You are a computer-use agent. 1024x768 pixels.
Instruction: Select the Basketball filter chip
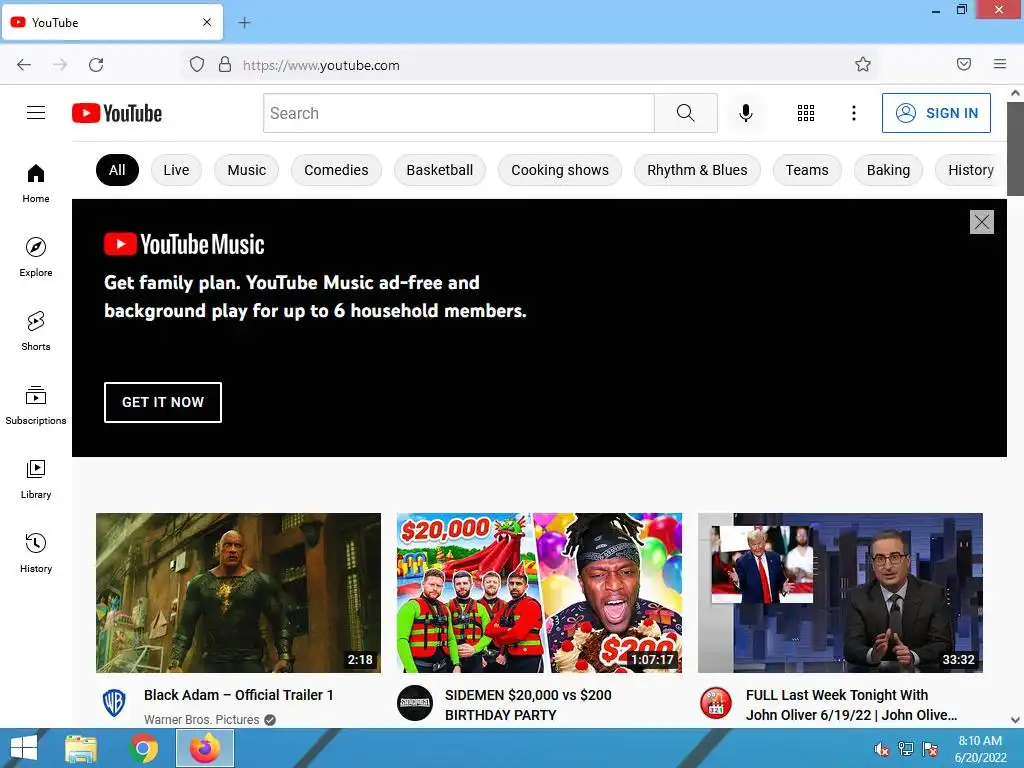(x=440, y=170)
